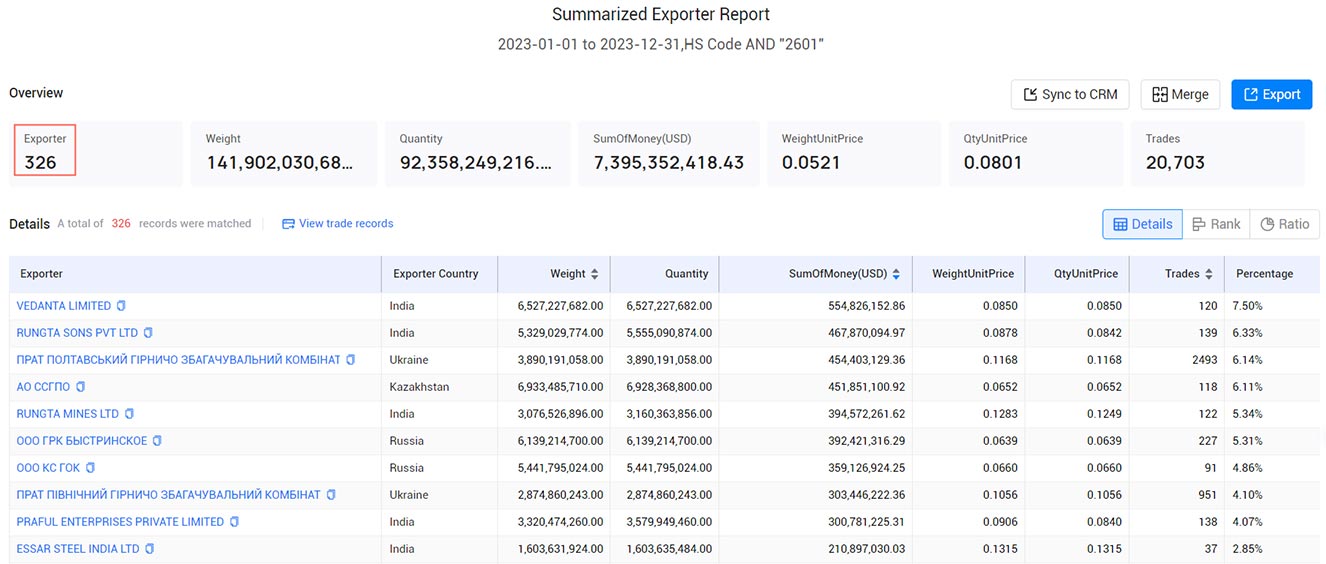The height and width of the screenshot is (564, 1326).
Task: Copy icon beside ПРАТ ПІВНІЧНИЙ exporter
Action: pyautogui.click(x=331, y=495)
